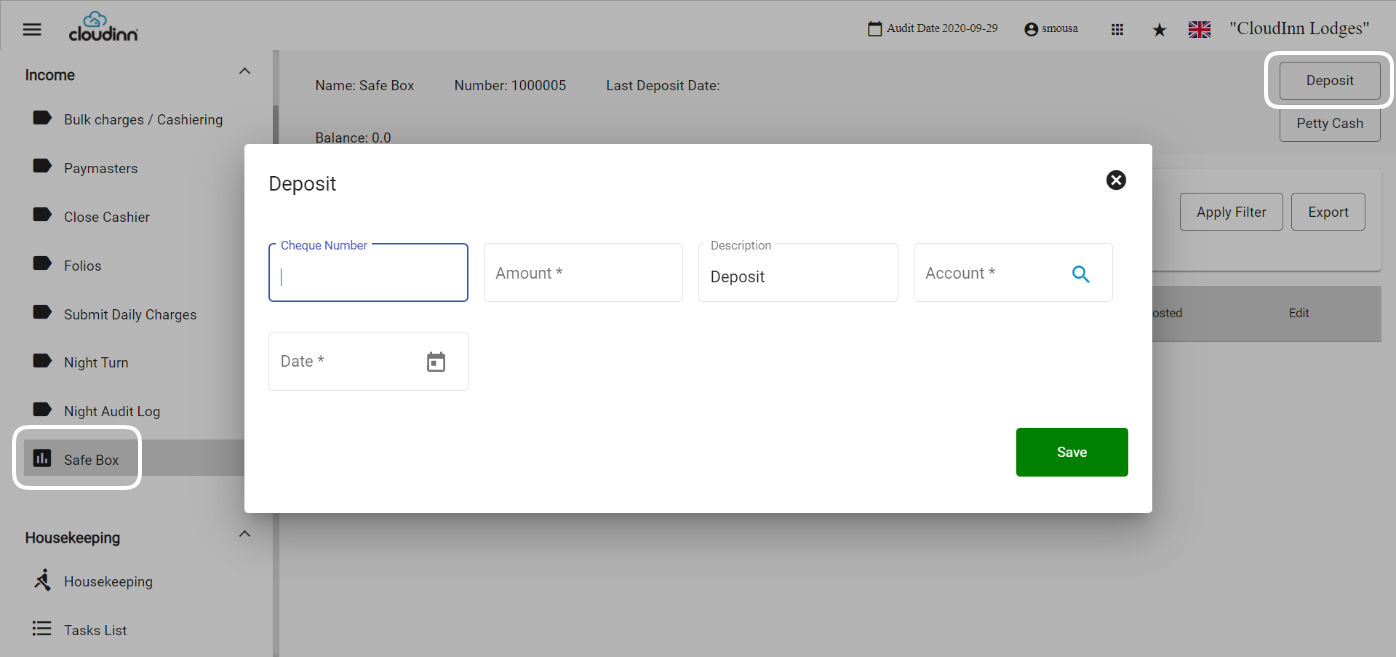
Task: Click the Account field
Action: [x=1013, y=273]
